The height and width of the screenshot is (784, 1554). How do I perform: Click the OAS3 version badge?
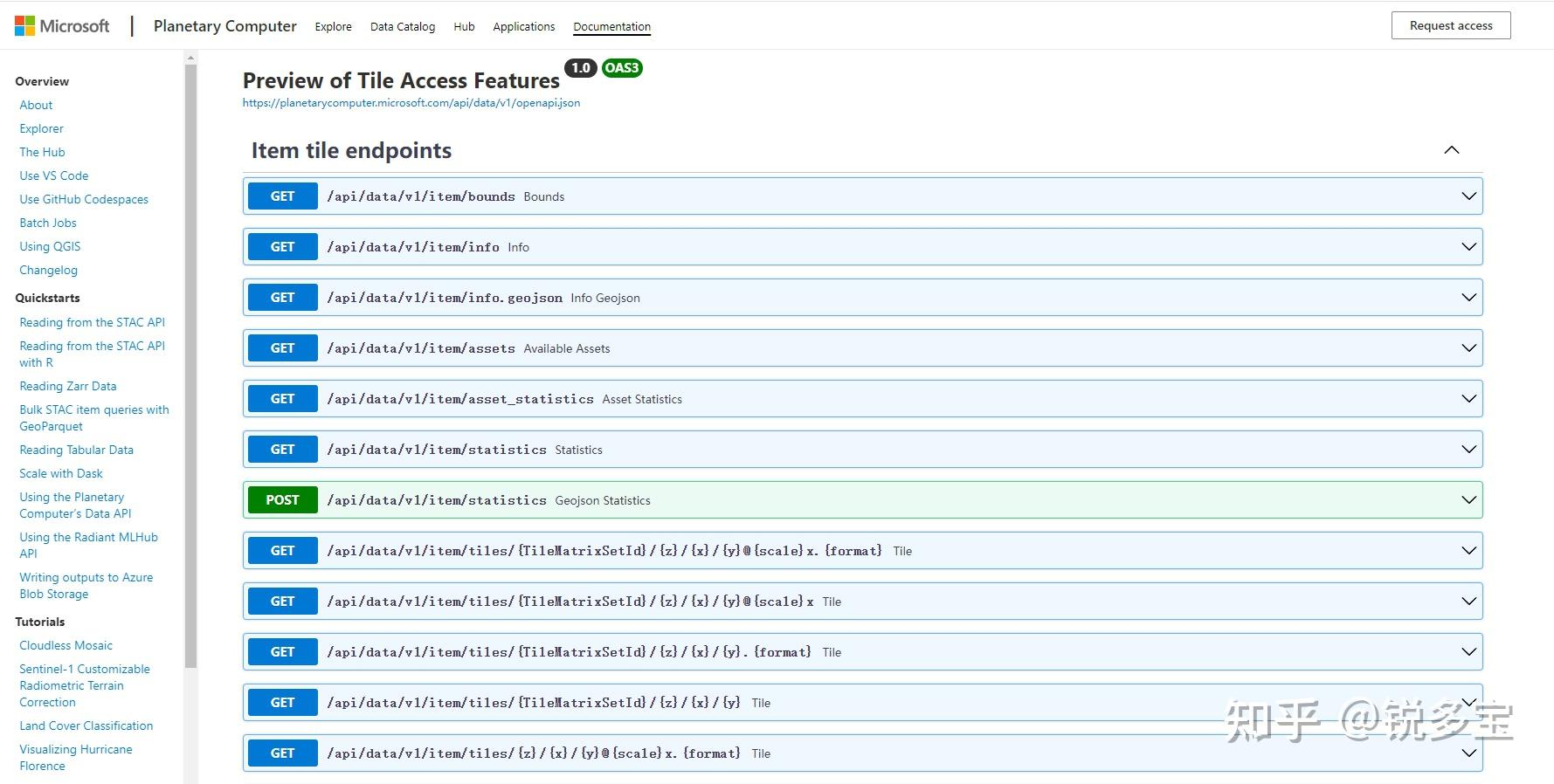pos(622,68)
